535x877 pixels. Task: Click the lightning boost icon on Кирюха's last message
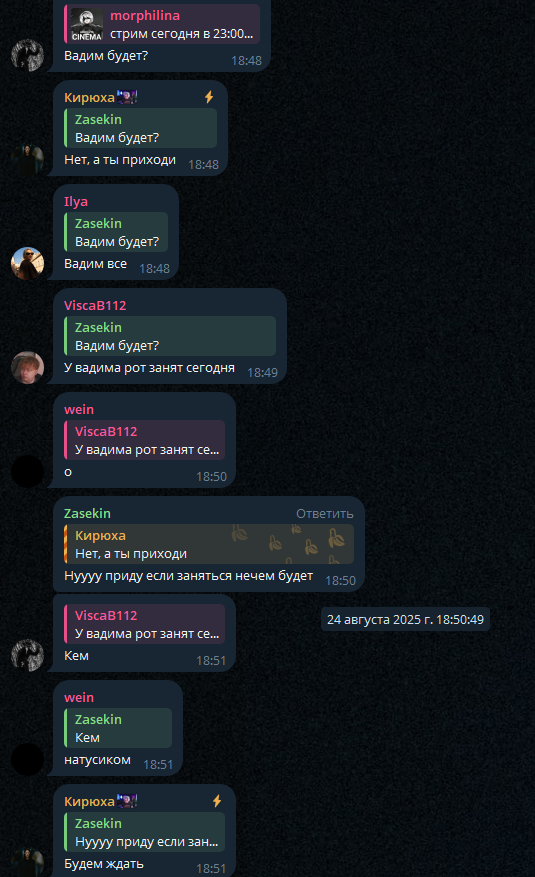pyautogui.click(x=217, y=801)
